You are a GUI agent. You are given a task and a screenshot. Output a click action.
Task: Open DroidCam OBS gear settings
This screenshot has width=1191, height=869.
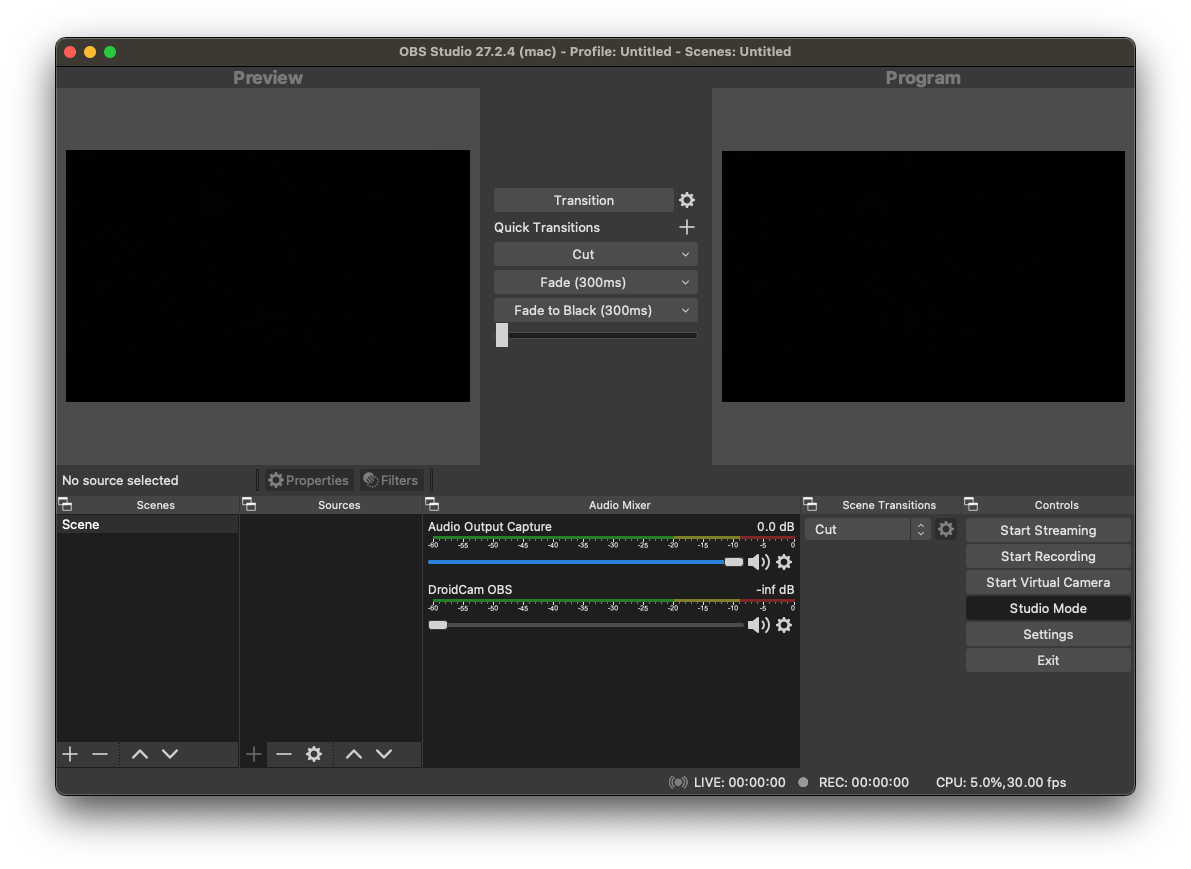tap(784, 625)
